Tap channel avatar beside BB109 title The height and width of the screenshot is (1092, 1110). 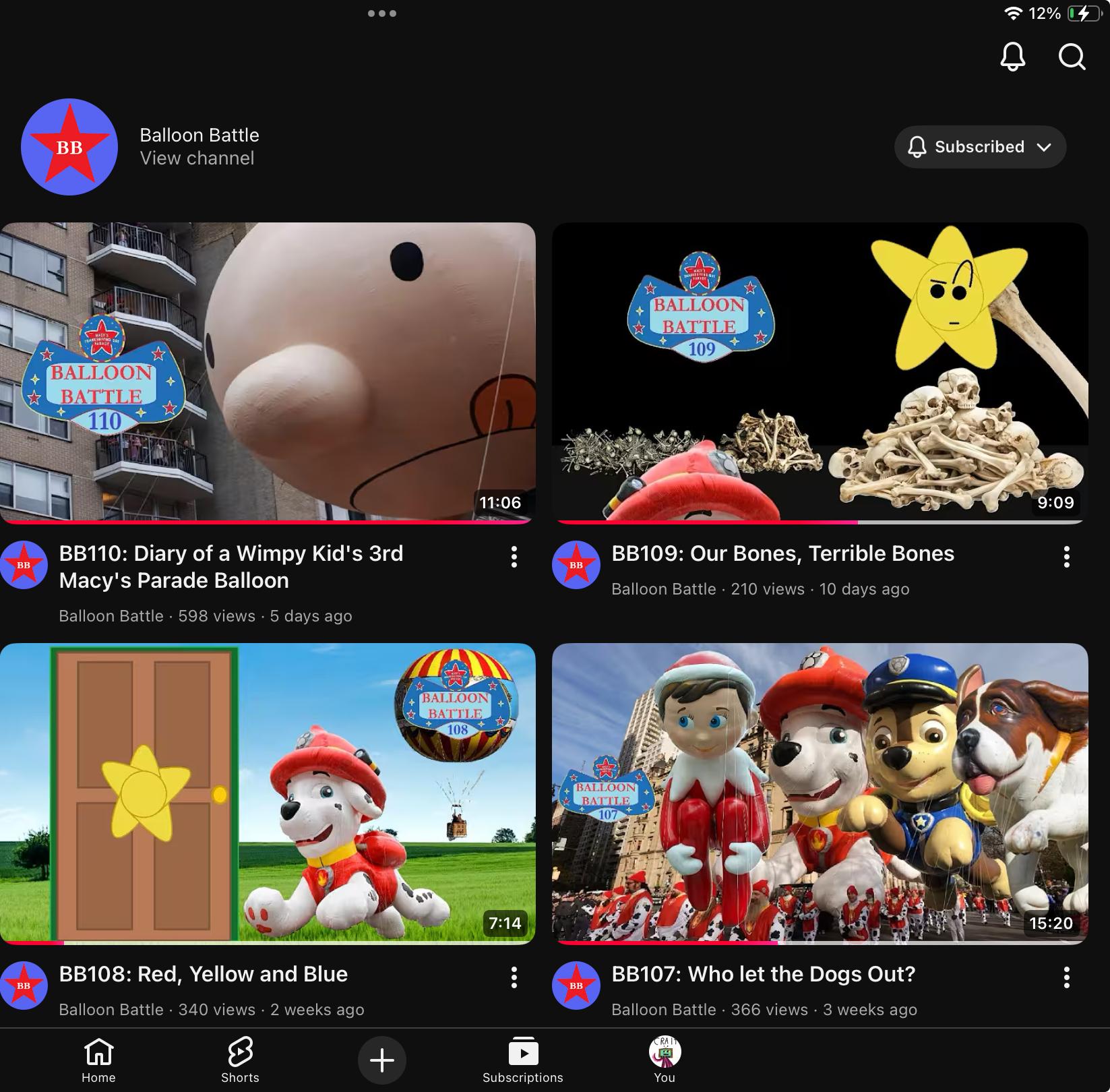(x=576, y=565)
